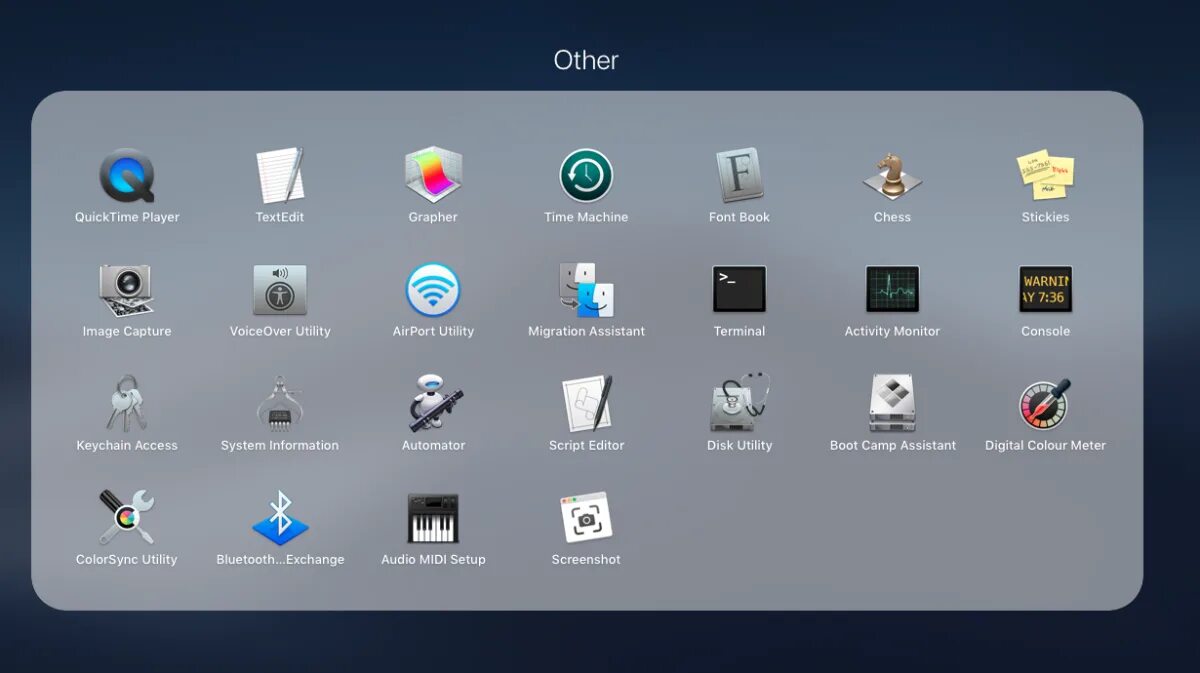Launch Boot Camp Assistant

click(x=892, y=405)
